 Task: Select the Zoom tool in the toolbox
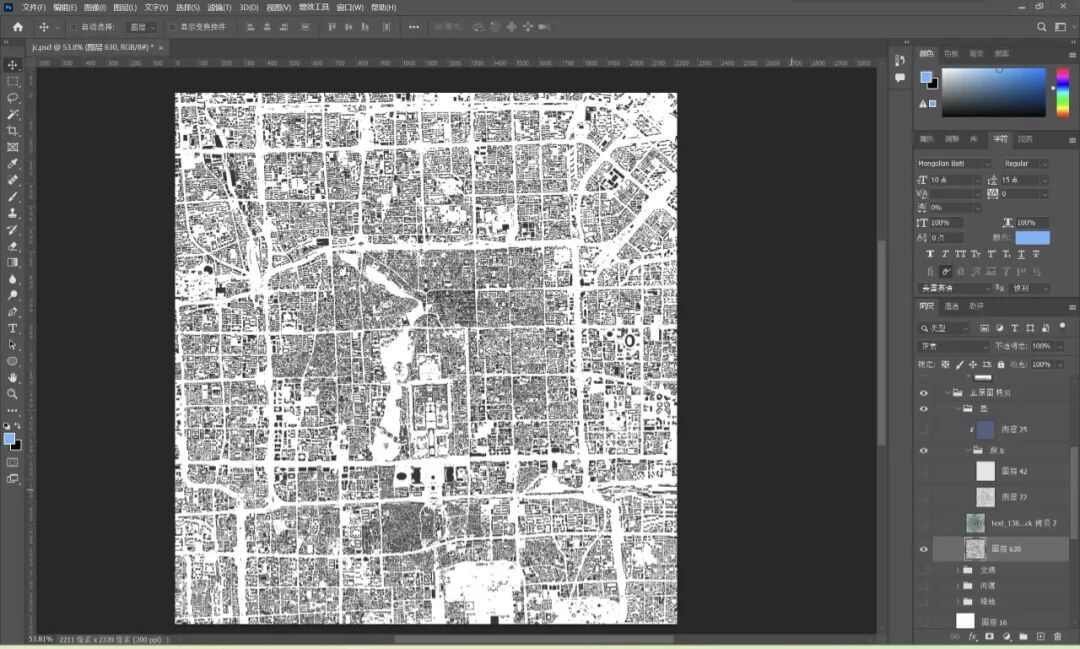(x=12, y=394)
